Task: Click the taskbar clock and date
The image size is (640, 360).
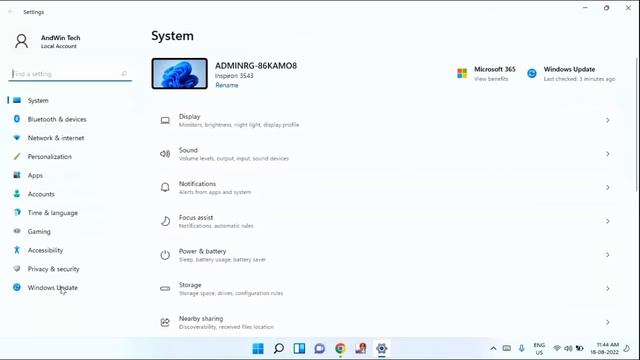Action: tap(604, 349)
